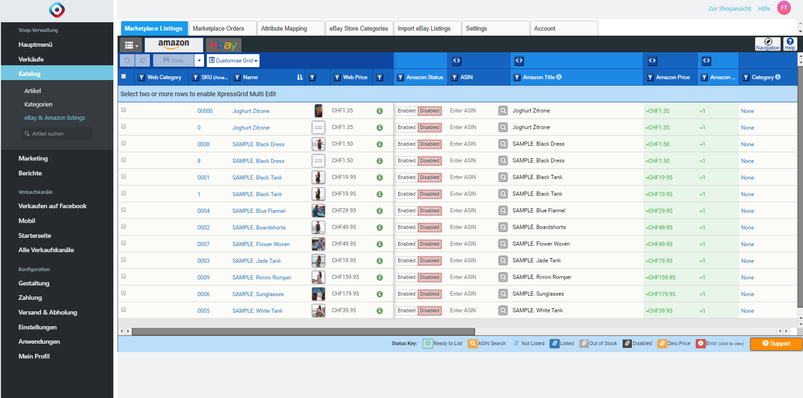Screen dimensions: 803x398
Task: Filter the Name column
Action: click(237, 77)
